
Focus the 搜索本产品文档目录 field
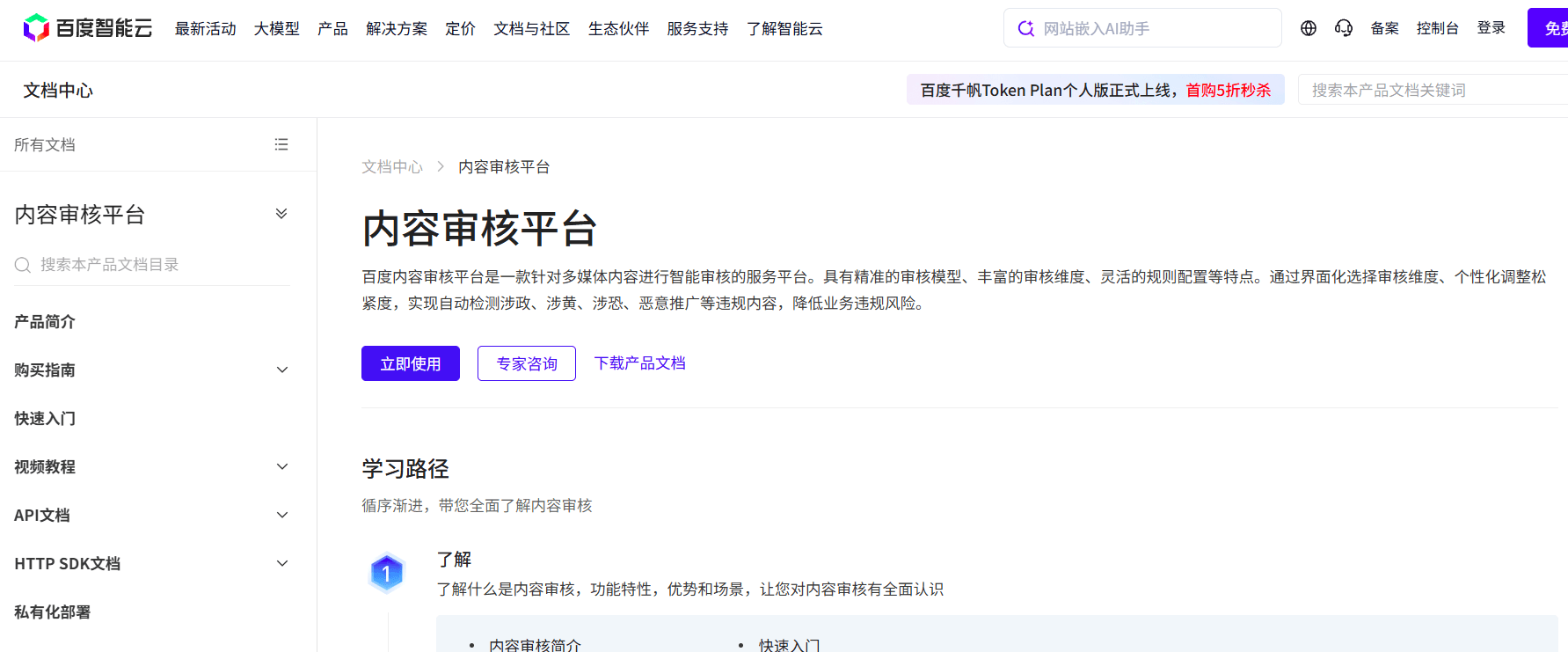tap(151, 265)
